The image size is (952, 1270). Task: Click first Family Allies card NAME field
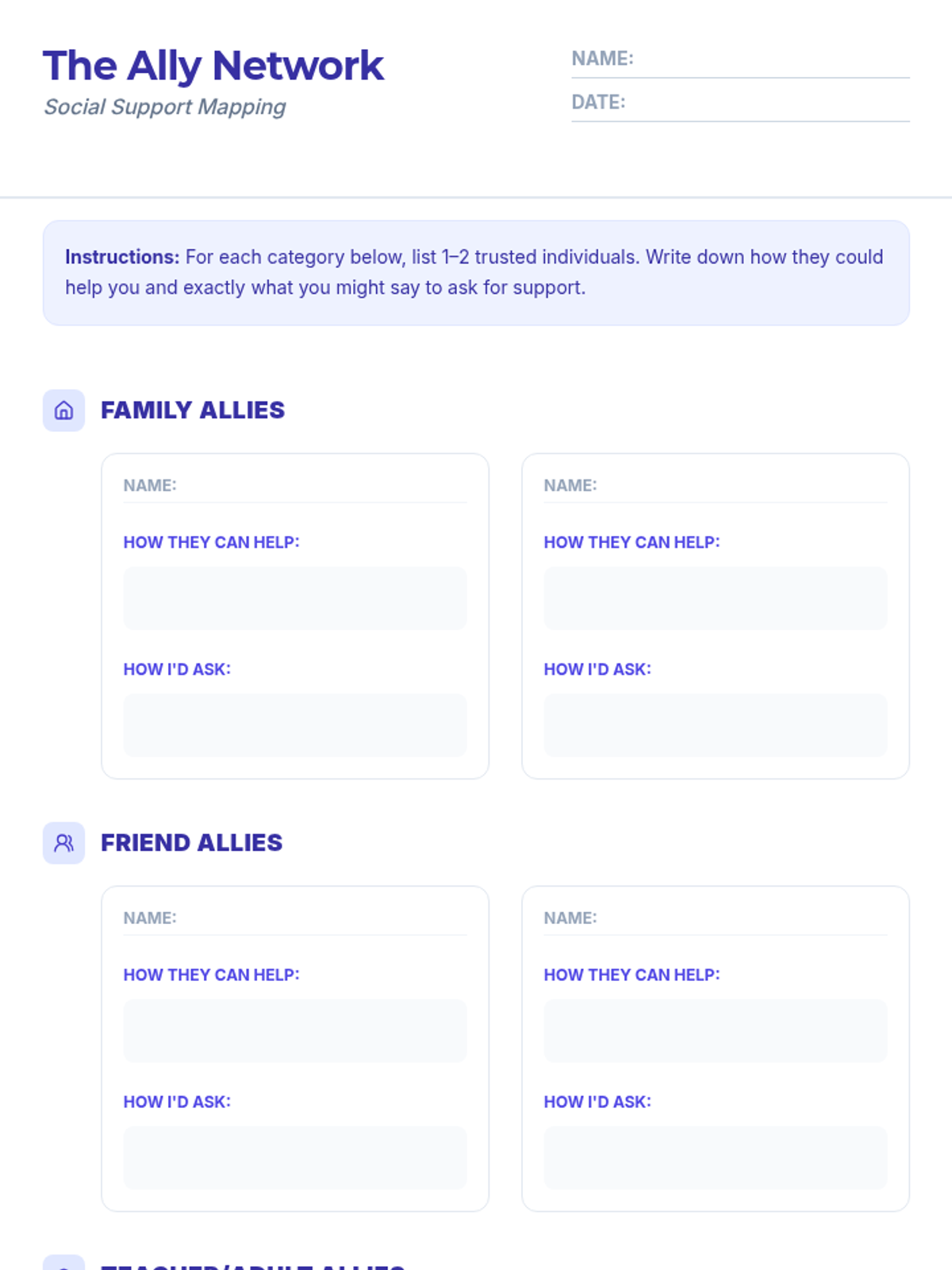click(x=295, y=486)
